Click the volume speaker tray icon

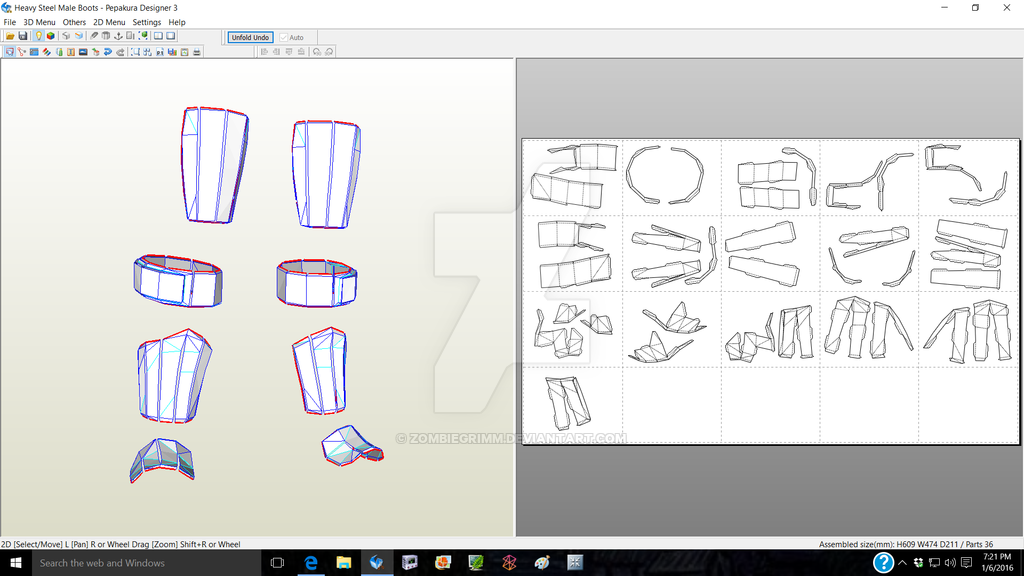pyautogui.click(x=950, y=562)
